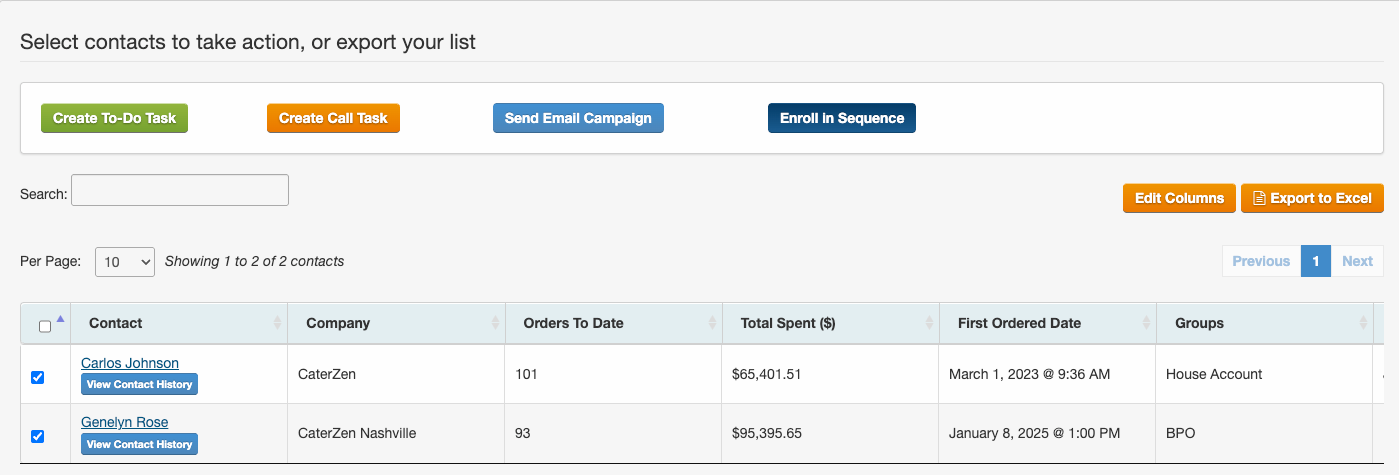Sort by Total Spent column arrows
Image resolution: width=1399 pixels, height=475 pixels.
[929, 323]
